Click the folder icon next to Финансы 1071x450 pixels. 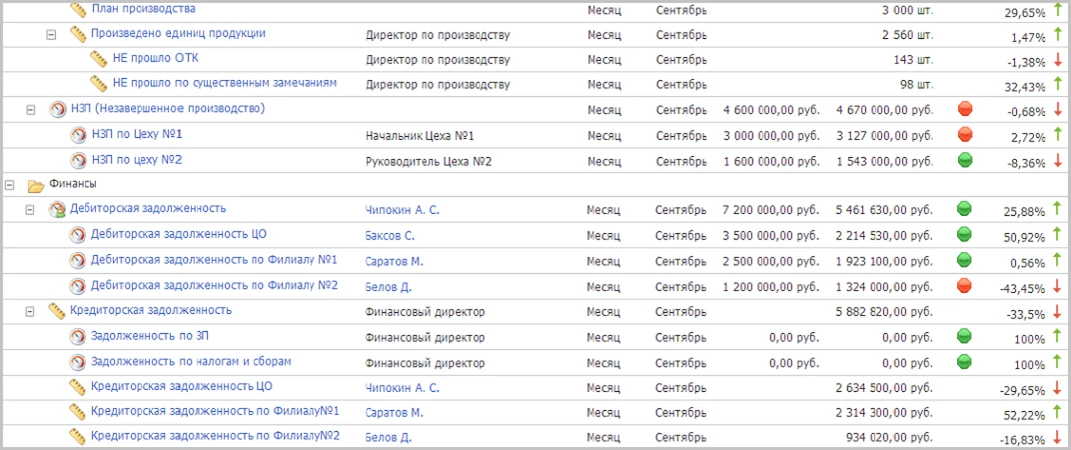point(36,185)
